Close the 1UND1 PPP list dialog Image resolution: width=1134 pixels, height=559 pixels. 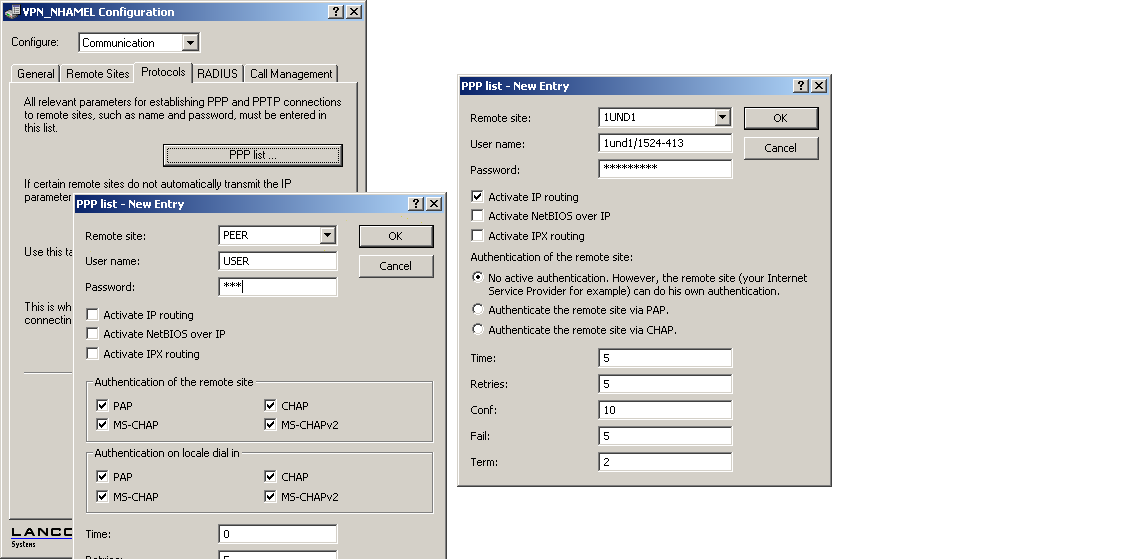pos(819,86)
